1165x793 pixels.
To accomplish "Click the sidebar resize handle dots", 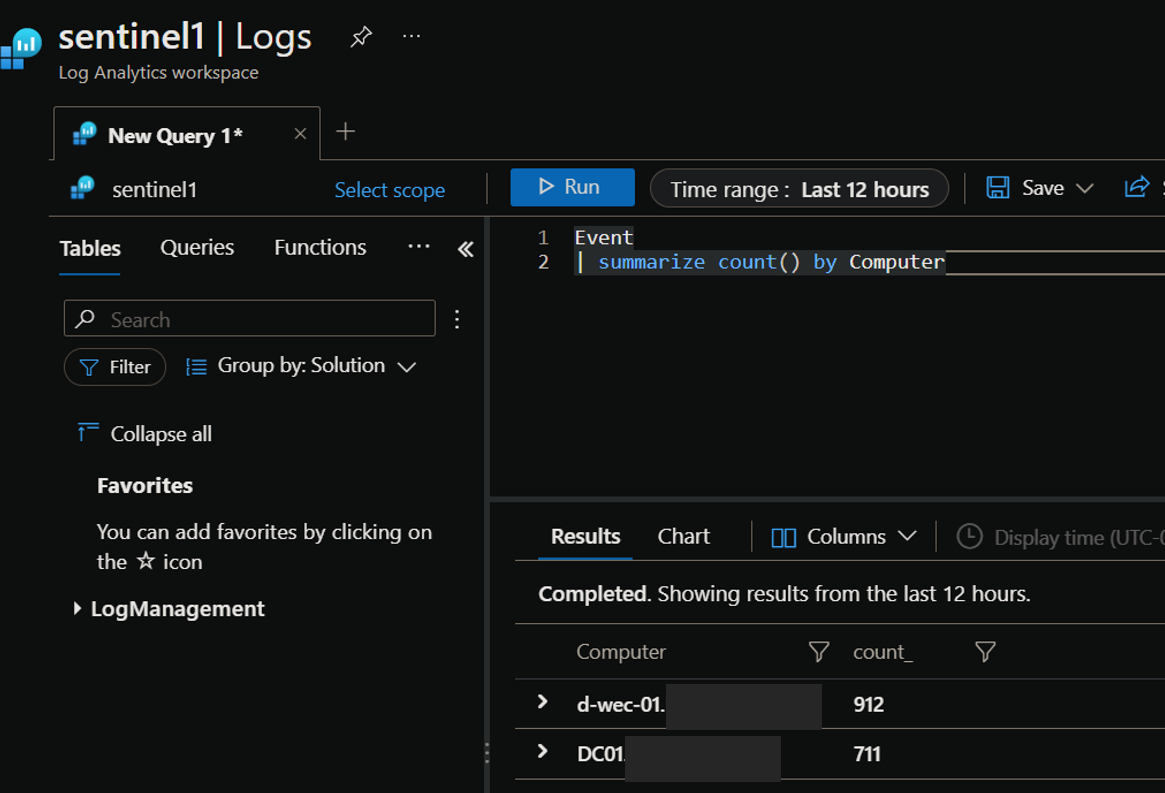I will tap(487, 753).
